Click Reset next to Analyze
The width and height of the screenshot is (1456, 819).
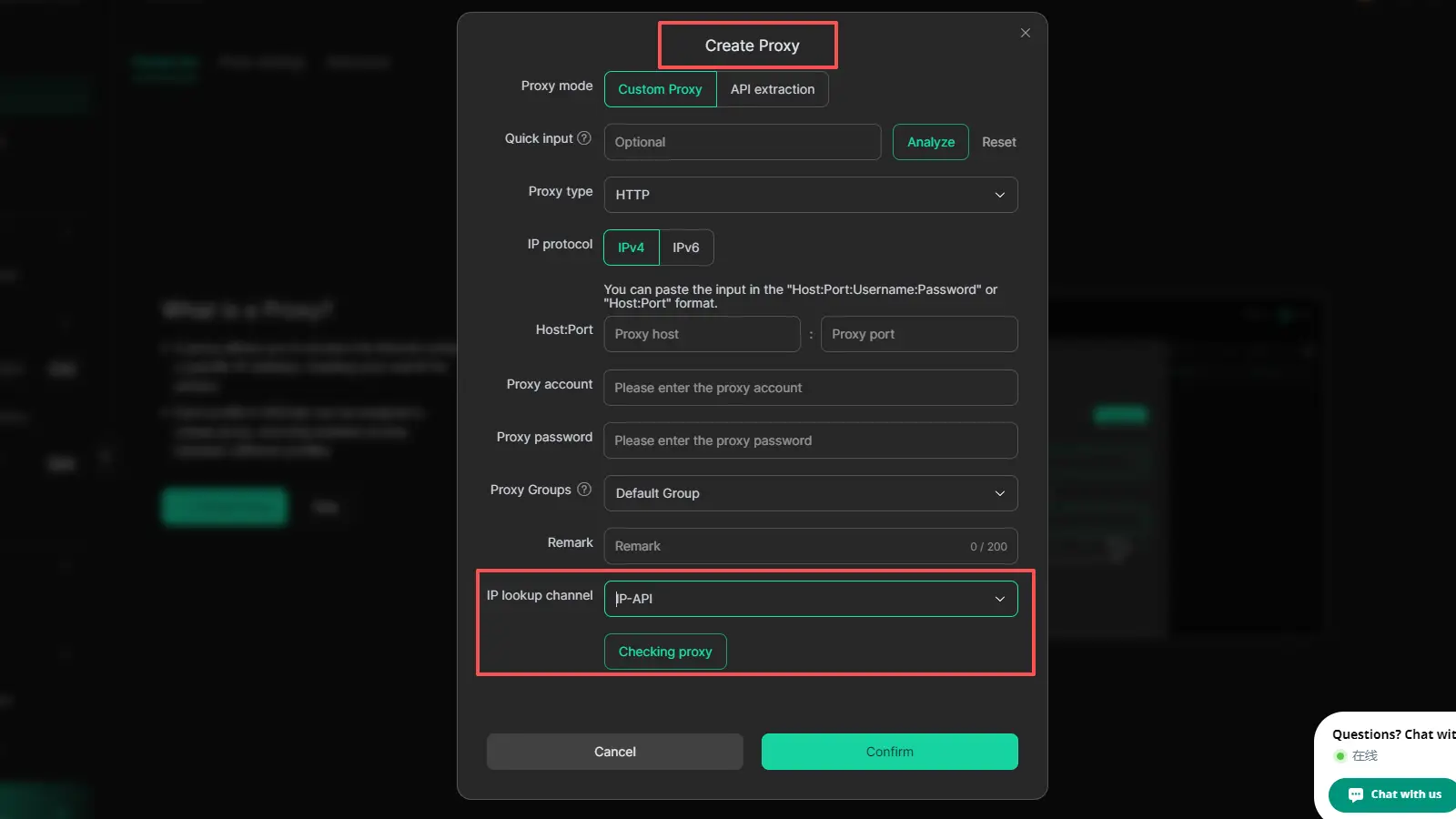pyautogui.click(x=998, y=142)
